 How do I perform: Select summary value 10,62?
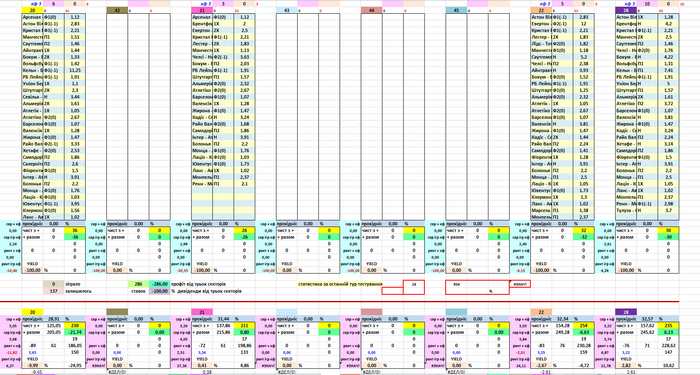tap(668, 365)
